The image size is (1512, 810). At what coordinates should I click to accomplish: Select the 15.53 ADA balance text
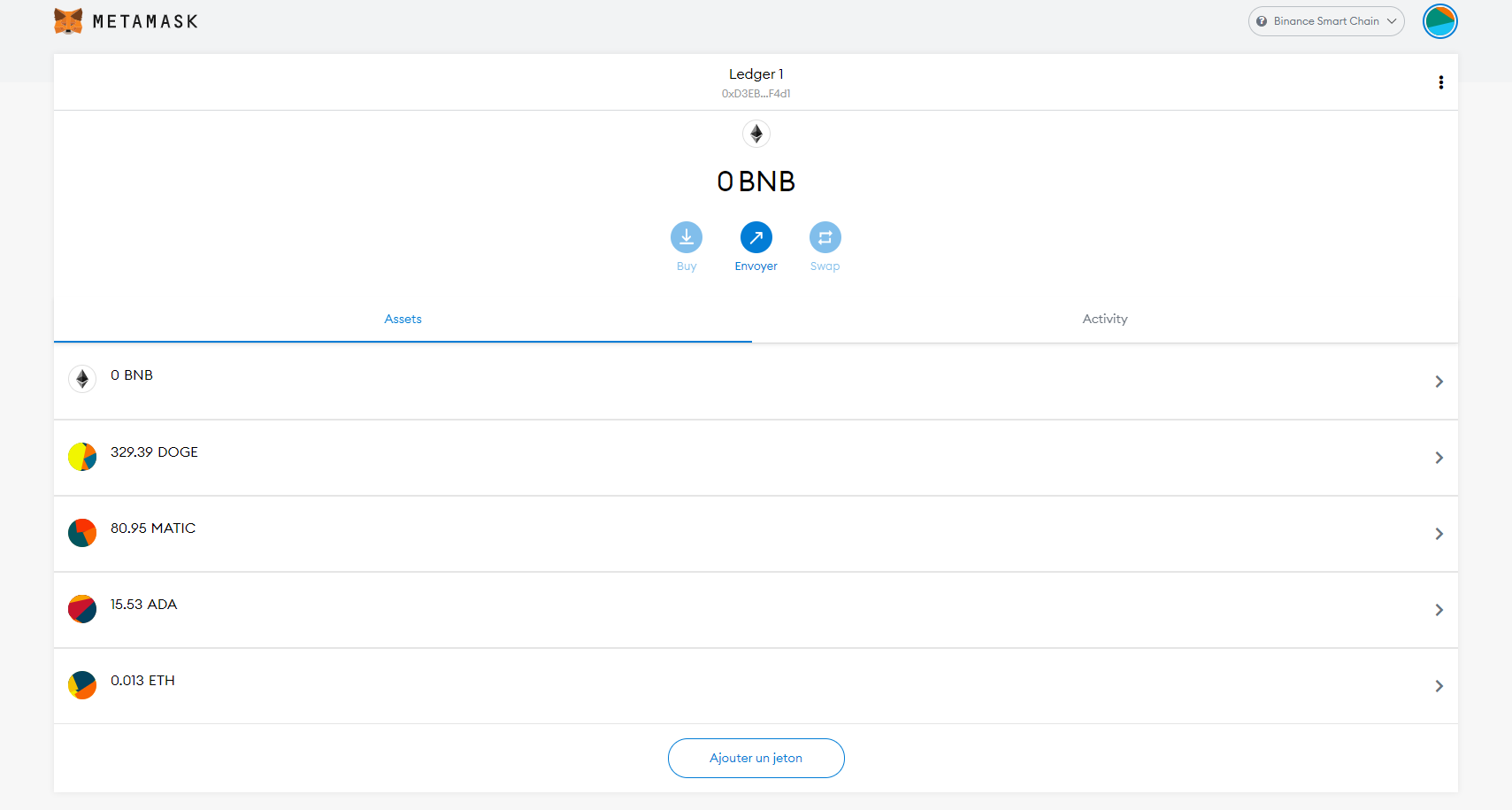(x=143, y=605)
